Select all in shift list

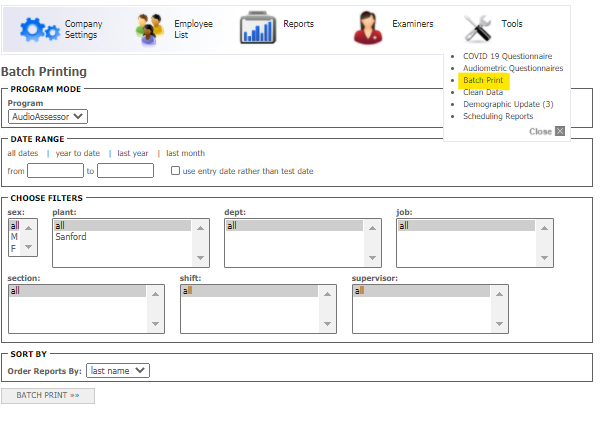click(250, 291)
